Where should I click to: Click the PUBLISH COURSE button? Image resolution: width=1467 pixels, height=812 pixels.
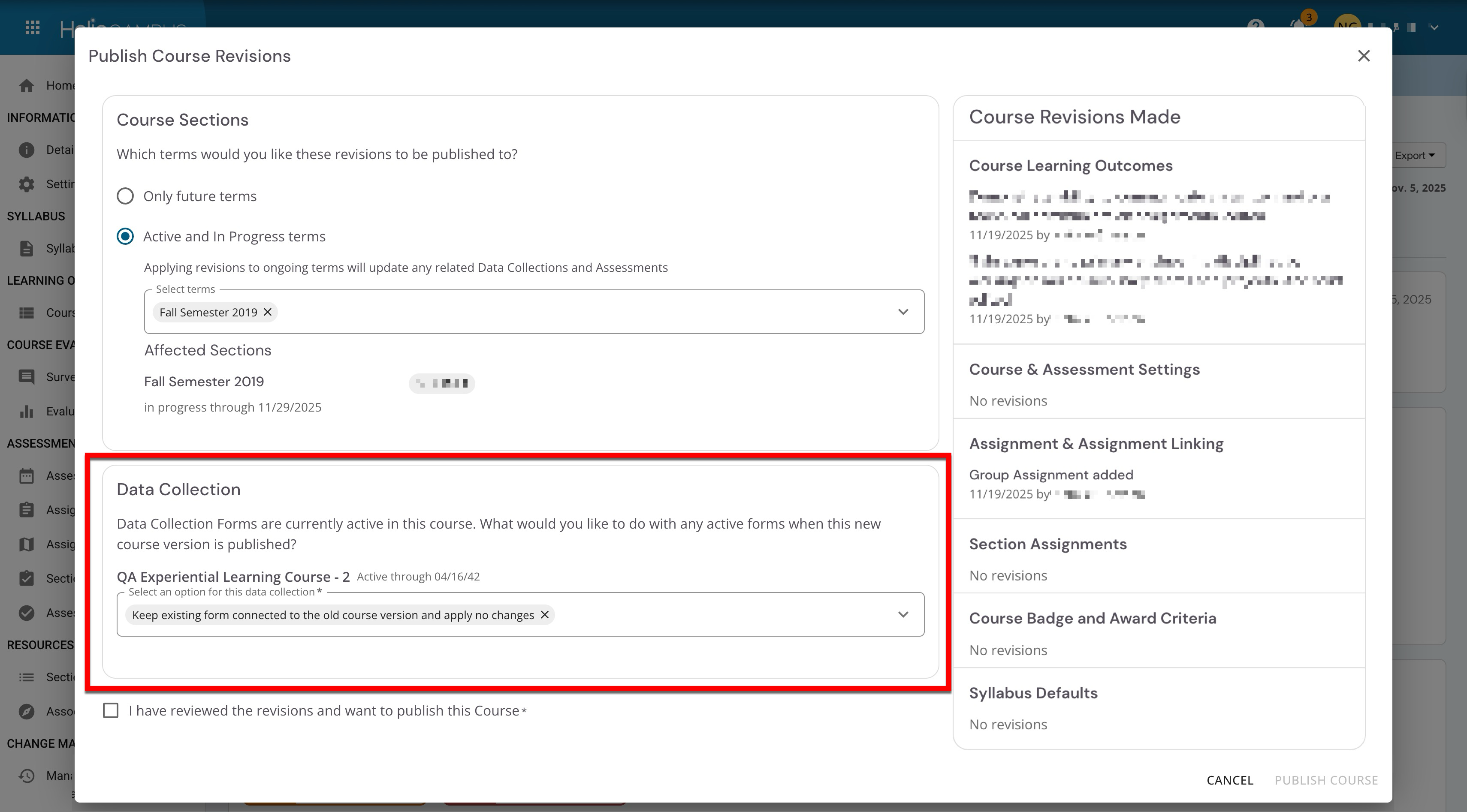click(x=1326, y=780)
